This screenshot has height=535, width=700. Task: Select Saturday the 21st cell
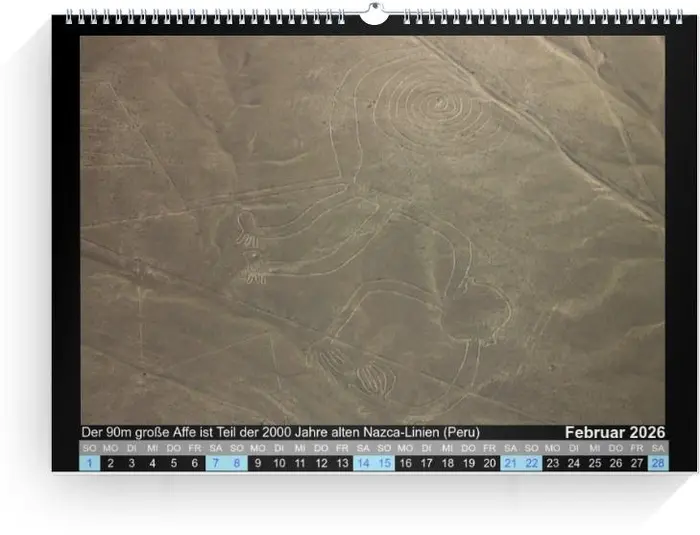510,463
